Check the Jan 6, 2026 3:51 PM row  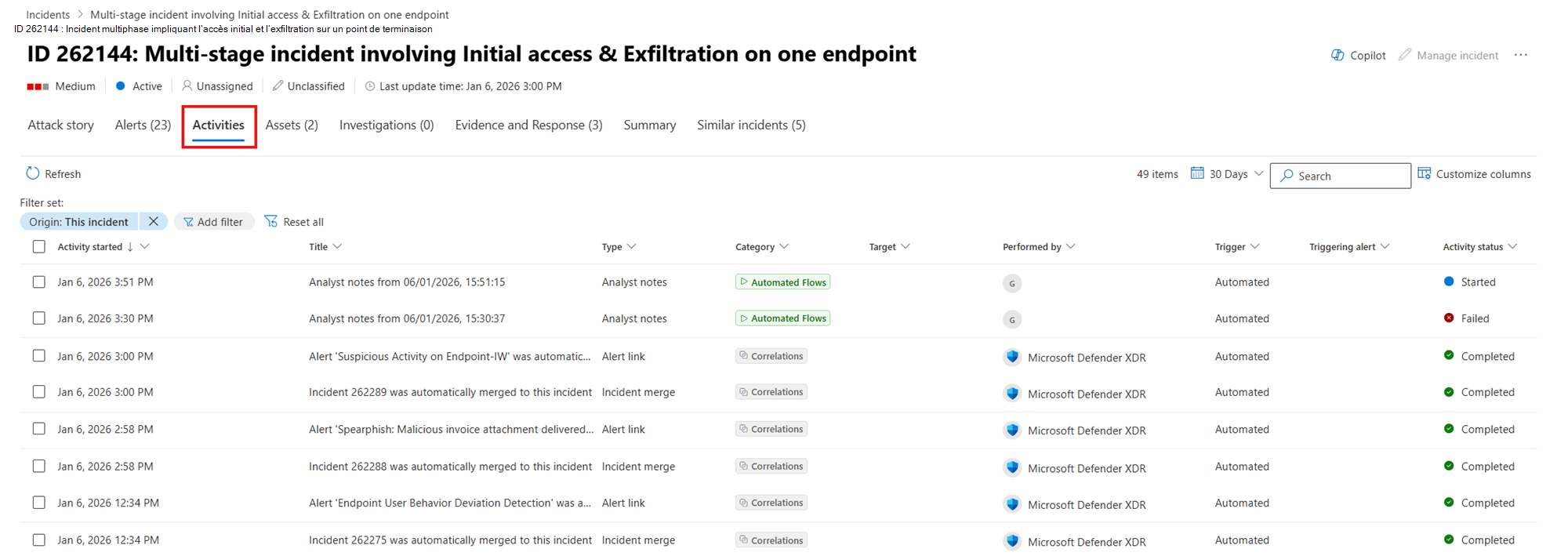click(x=39, y=282)
